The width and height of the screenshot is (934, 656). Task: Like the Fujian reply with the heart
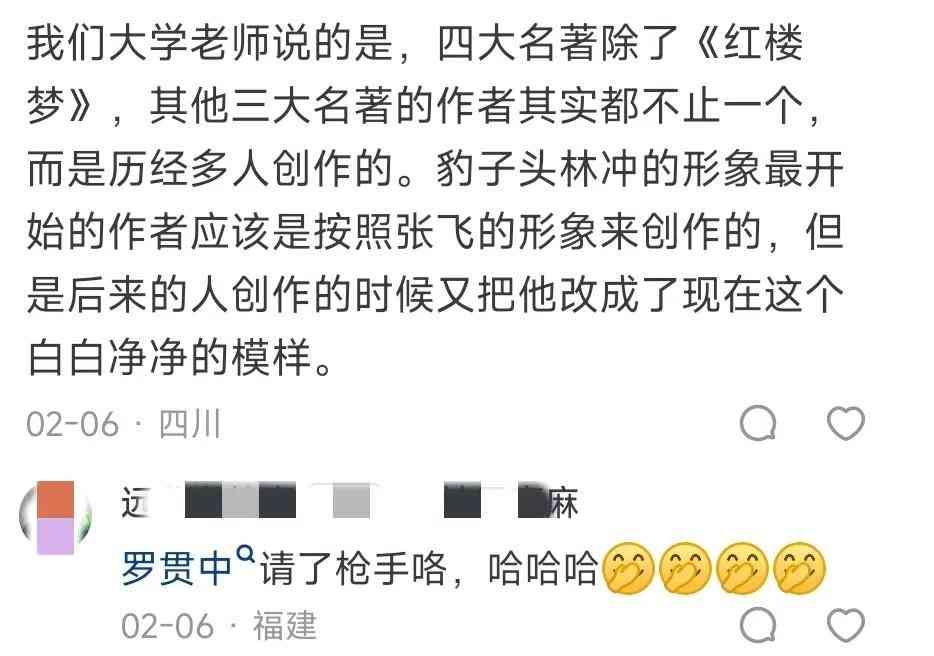tap(846, 626)
